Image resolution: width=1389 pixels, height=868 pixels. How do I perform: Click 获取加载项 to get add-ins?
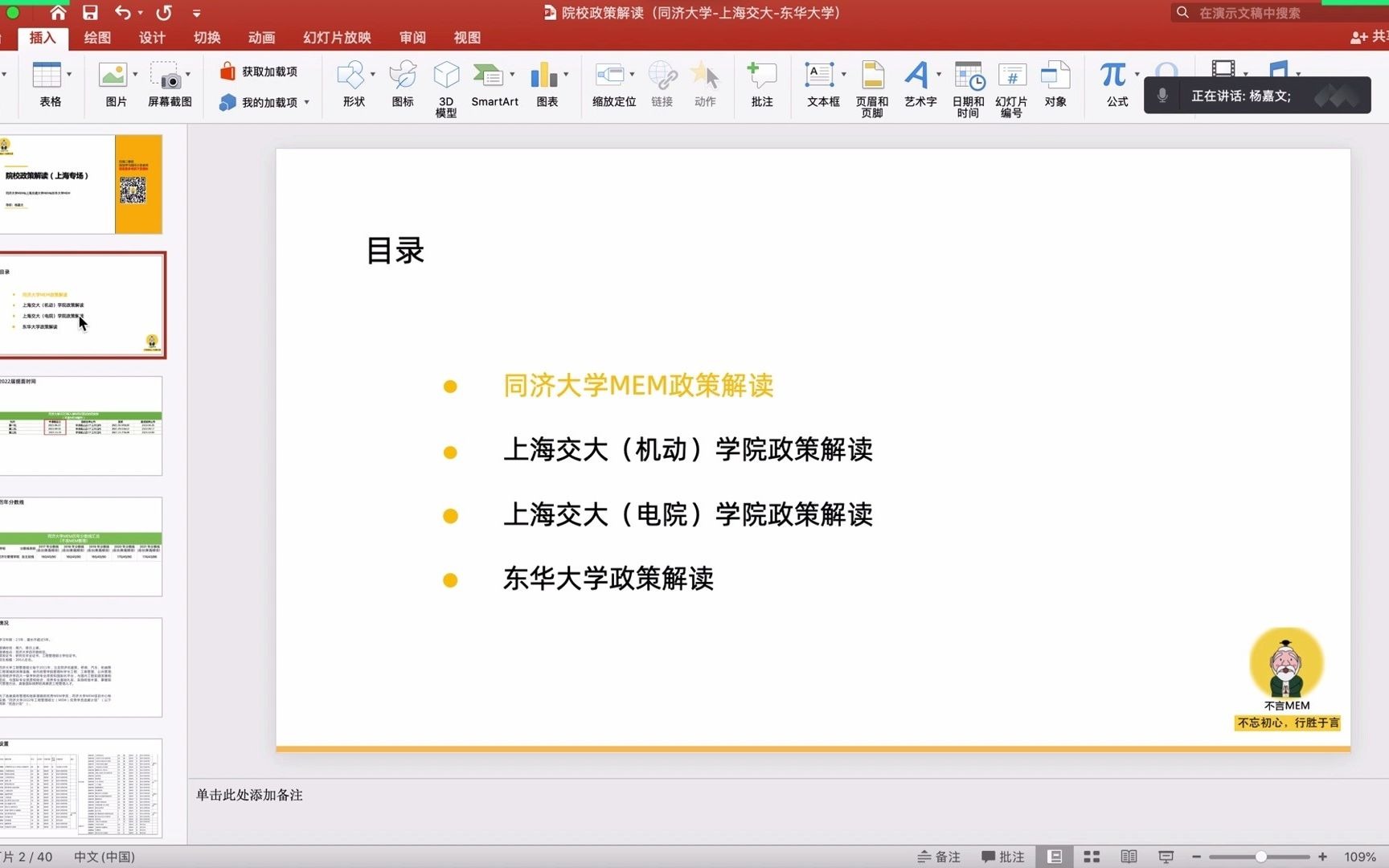[x=259, y=72]
